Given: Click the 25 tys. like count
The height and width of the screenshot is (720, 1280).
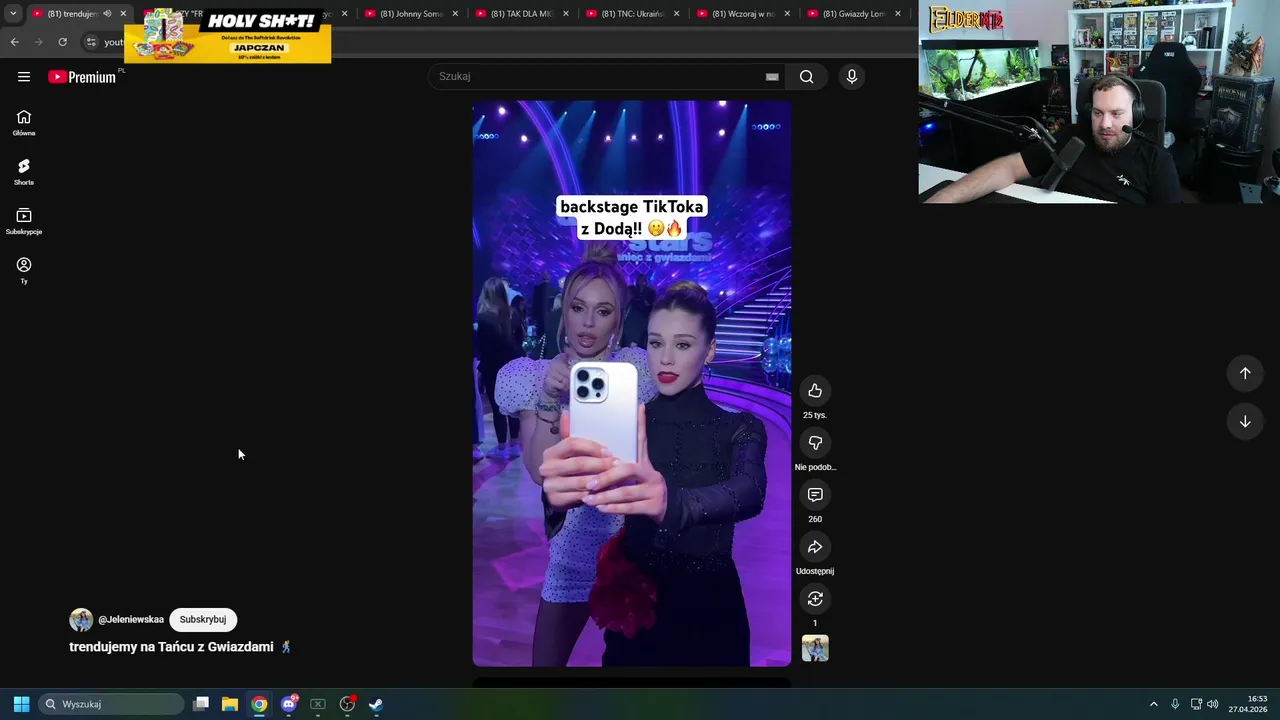Looking at the screenshot, I should tap(815, 415).
